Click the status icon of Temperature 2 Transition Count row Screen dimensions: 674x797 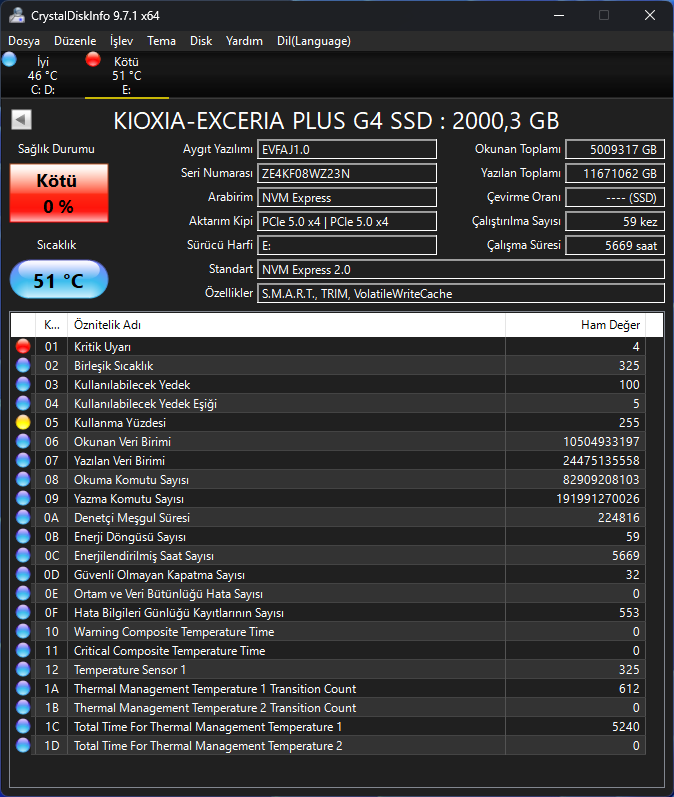[23, 708]
